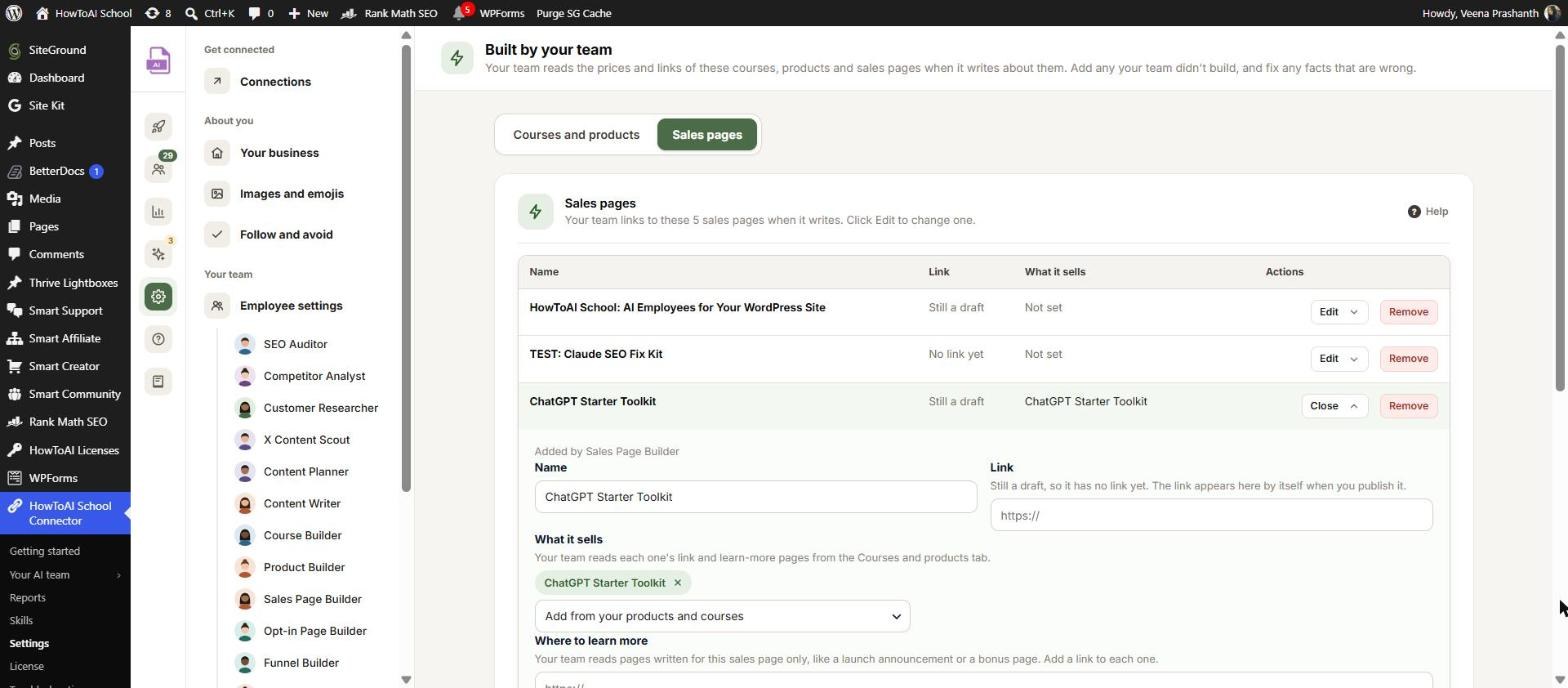Open the question mark help icon in rail
The width and height of the screenshot is (1568, 688).
pyautogui.click(x=158, y=339)
